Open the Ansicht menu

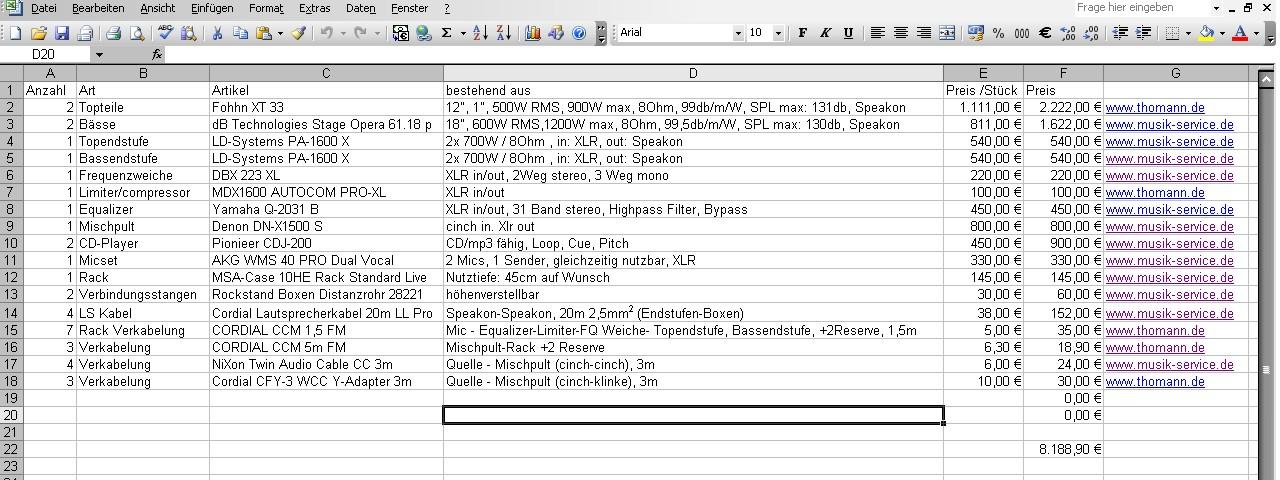(x=157, y=8)
